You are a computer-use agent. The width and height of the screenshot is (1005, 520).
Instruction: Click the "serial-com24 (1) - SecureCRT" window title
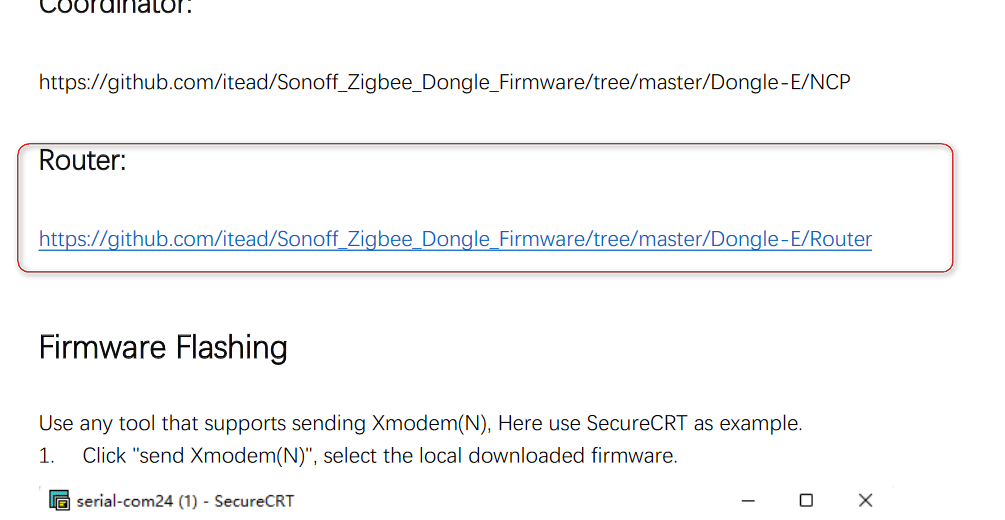click(x=185, y=501)
